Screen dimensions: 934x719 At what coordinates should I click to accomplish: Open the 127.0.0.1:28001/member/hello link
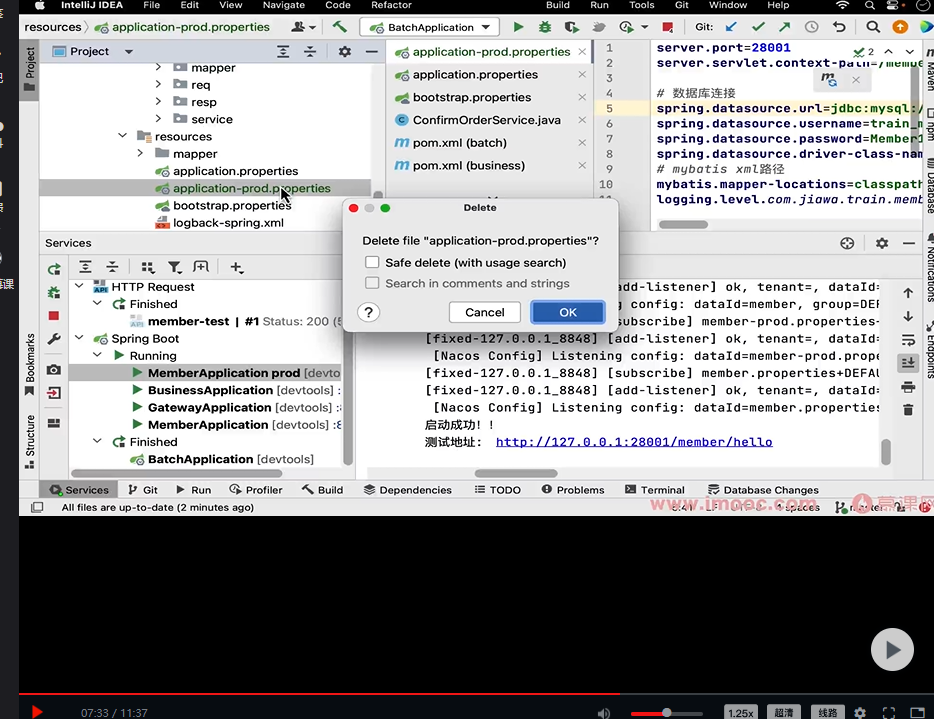[x=634, y=442]
